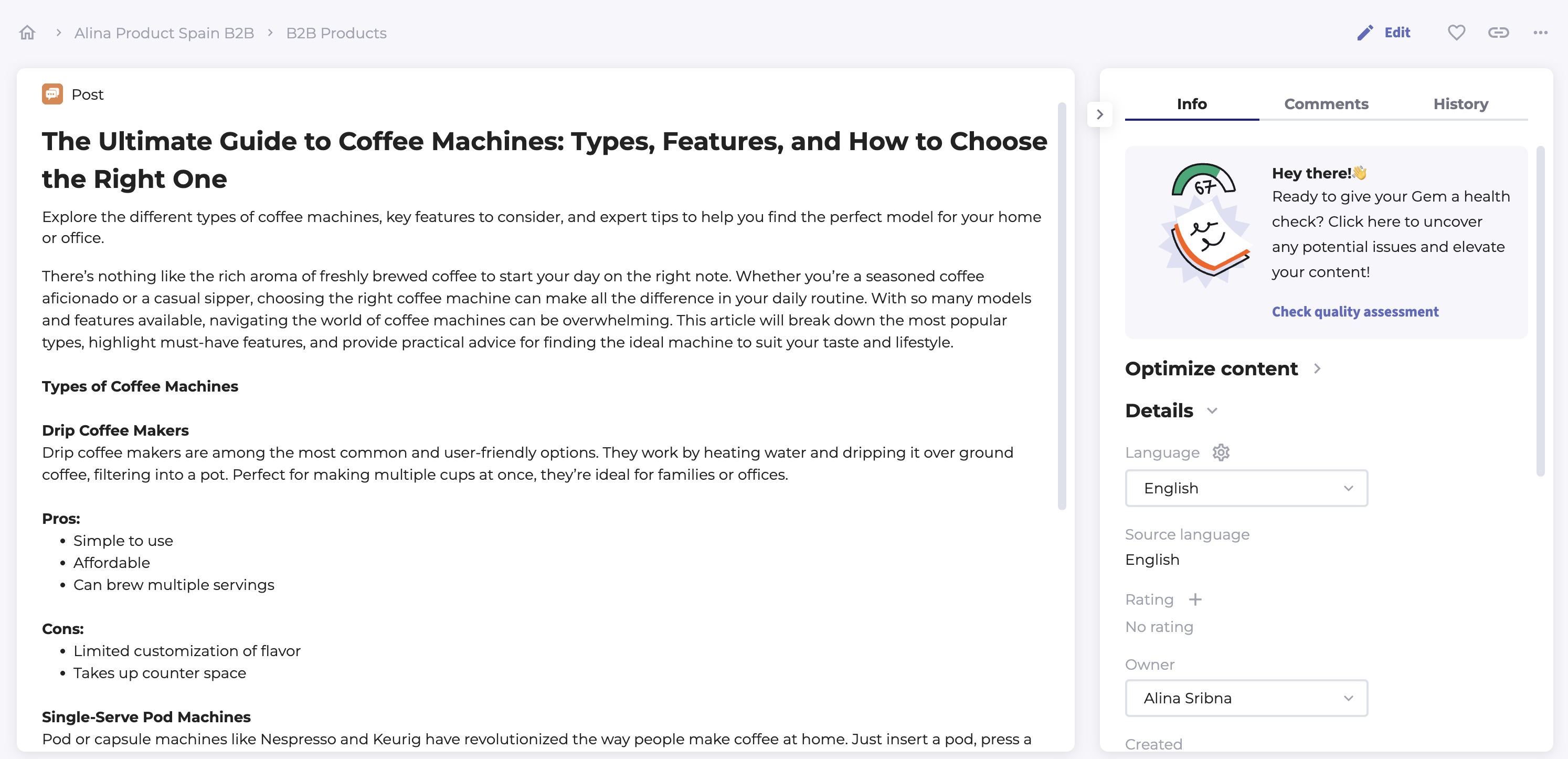This screenshot has width=1568, height=759.
Task: Click Check quality assessment link
Action: [x=1355, y=312]
